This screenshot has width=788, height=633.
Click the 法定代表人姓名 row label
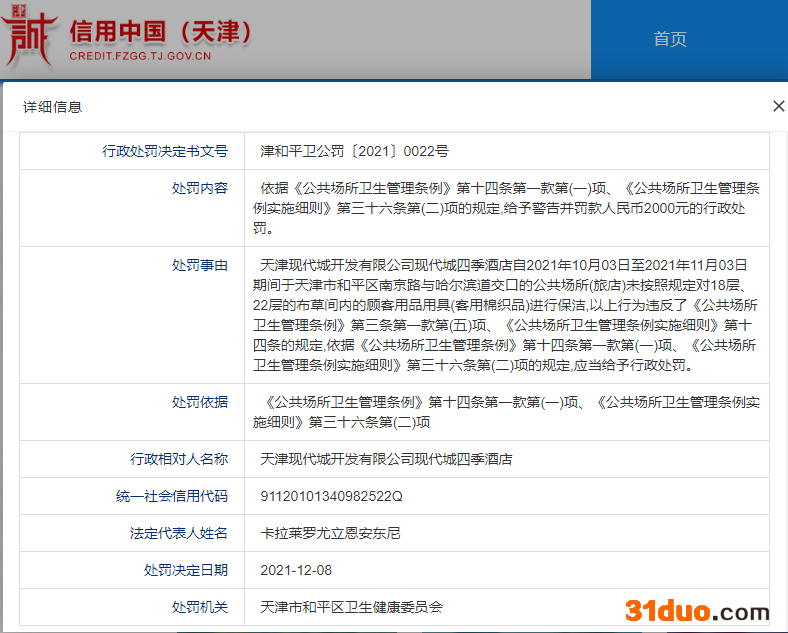click(x=179, y=533)
